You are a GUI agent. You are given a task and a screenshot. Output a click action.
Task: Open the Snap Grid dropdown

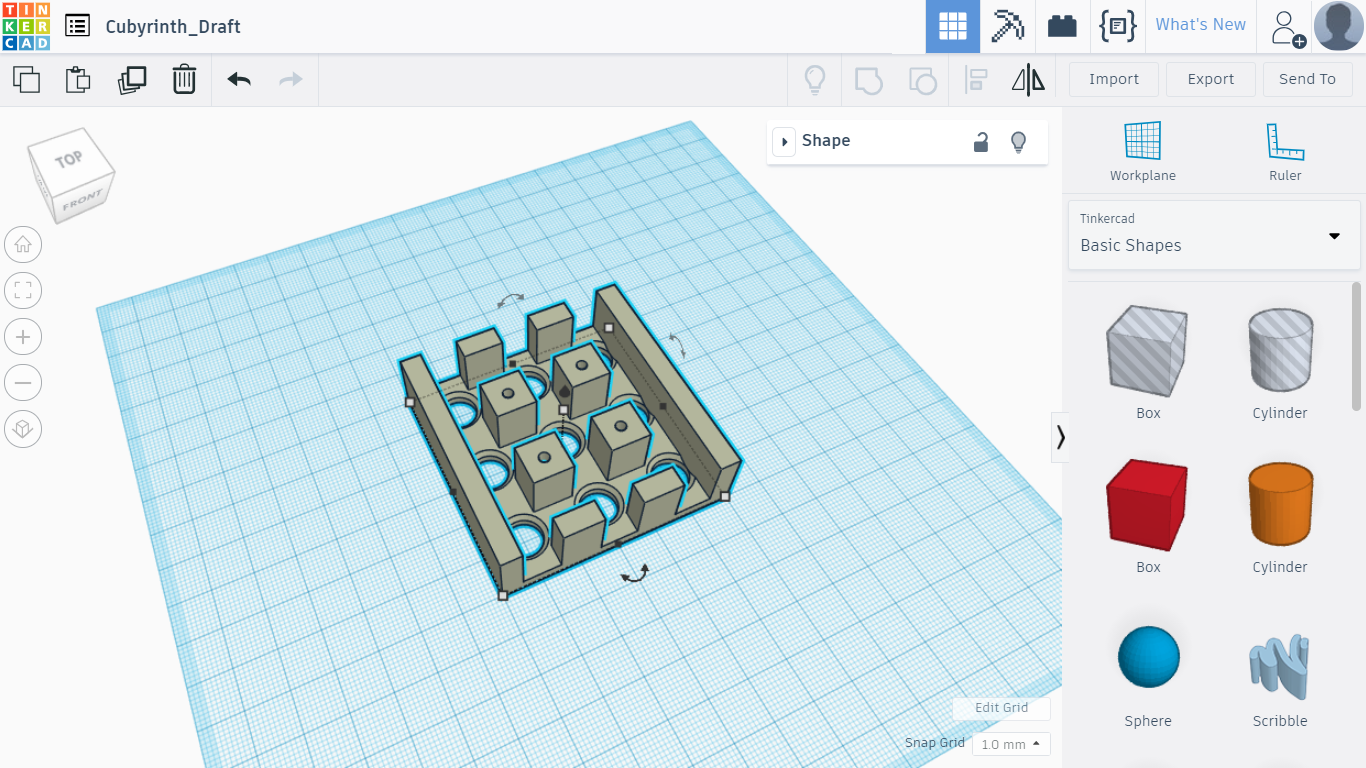coord(1011,744)
